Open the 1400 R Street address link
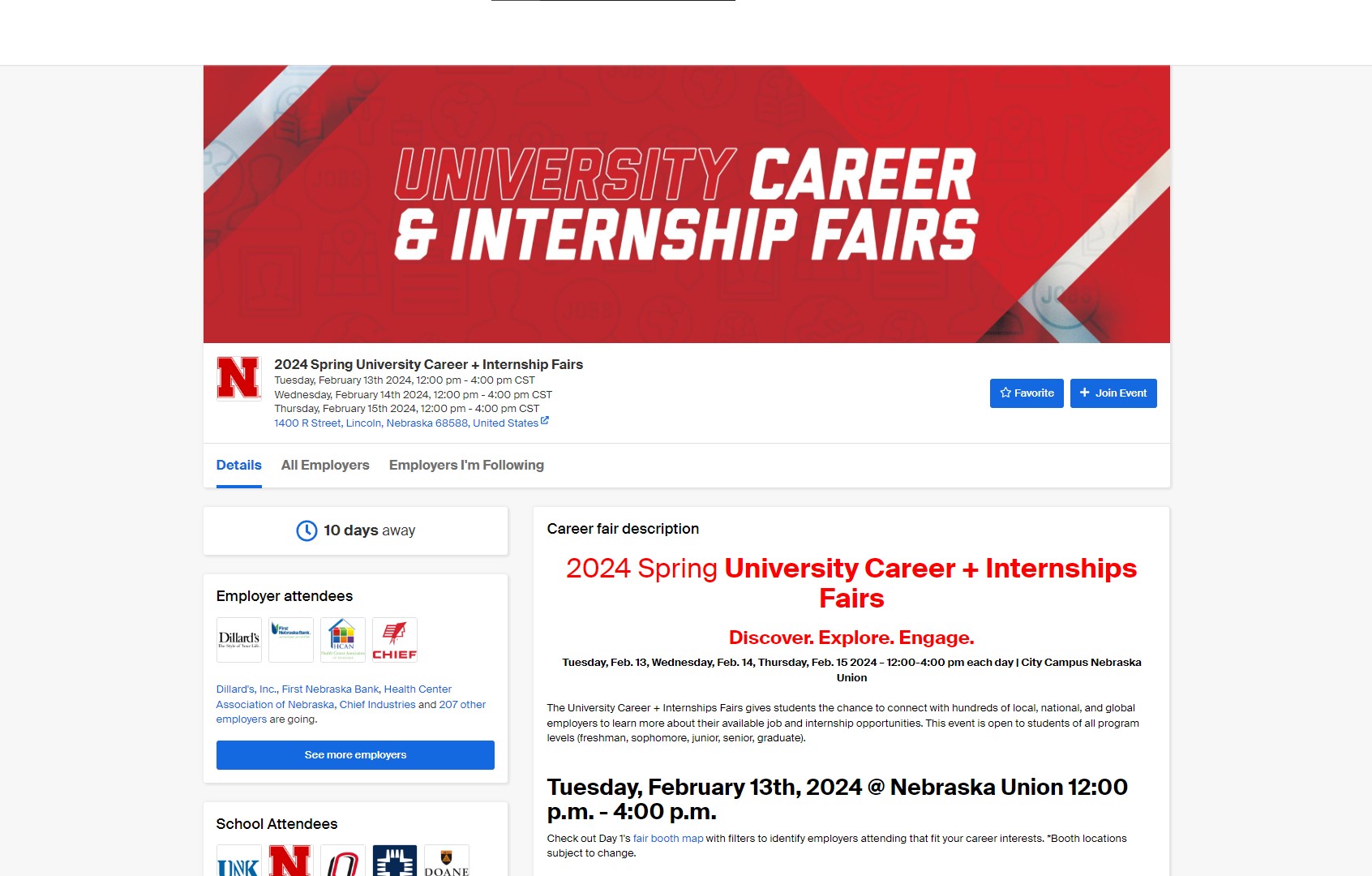Viewport: 1372px width, 876px height. pos(405,423)
